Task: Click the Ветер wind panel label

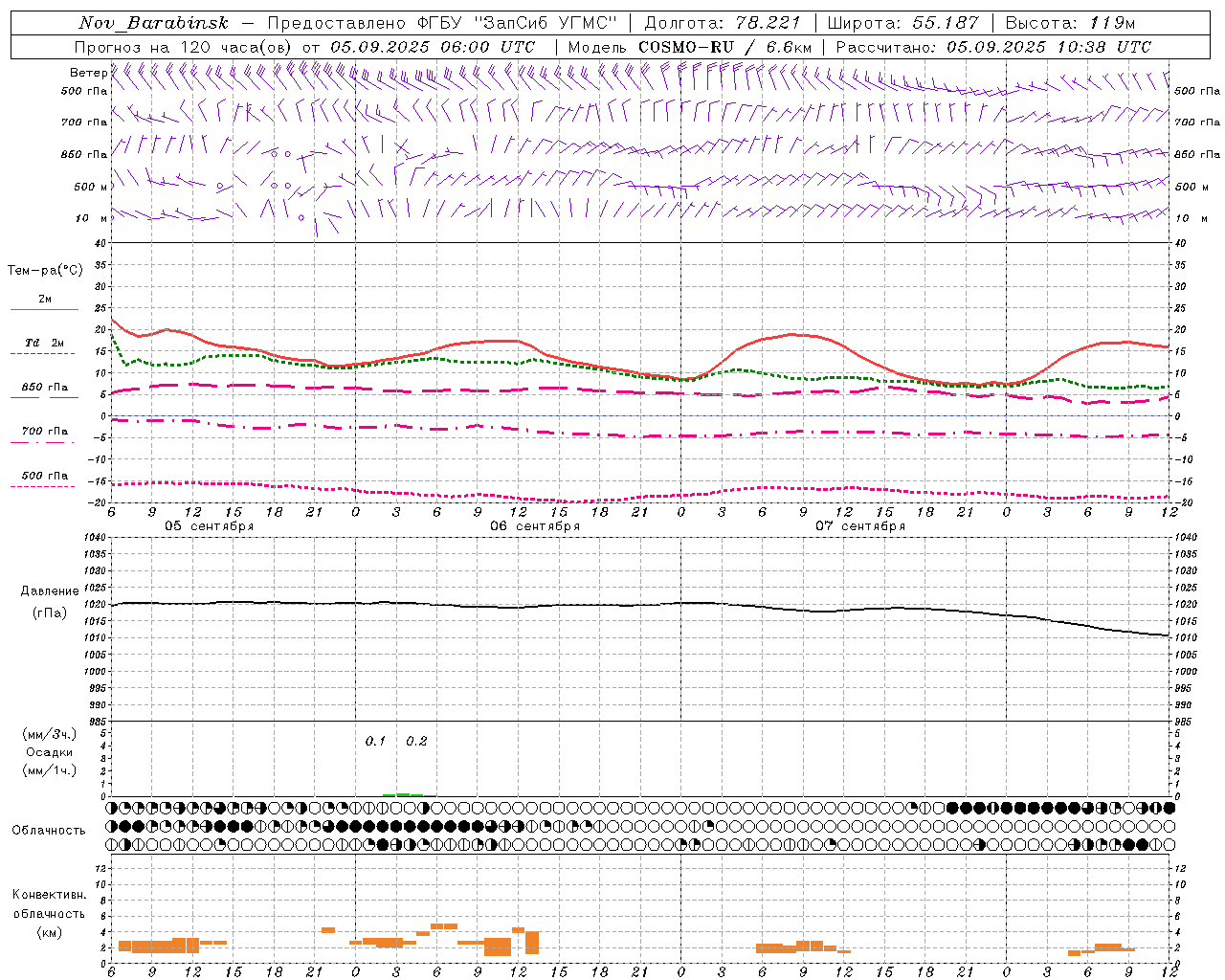Action: (88, 73)
